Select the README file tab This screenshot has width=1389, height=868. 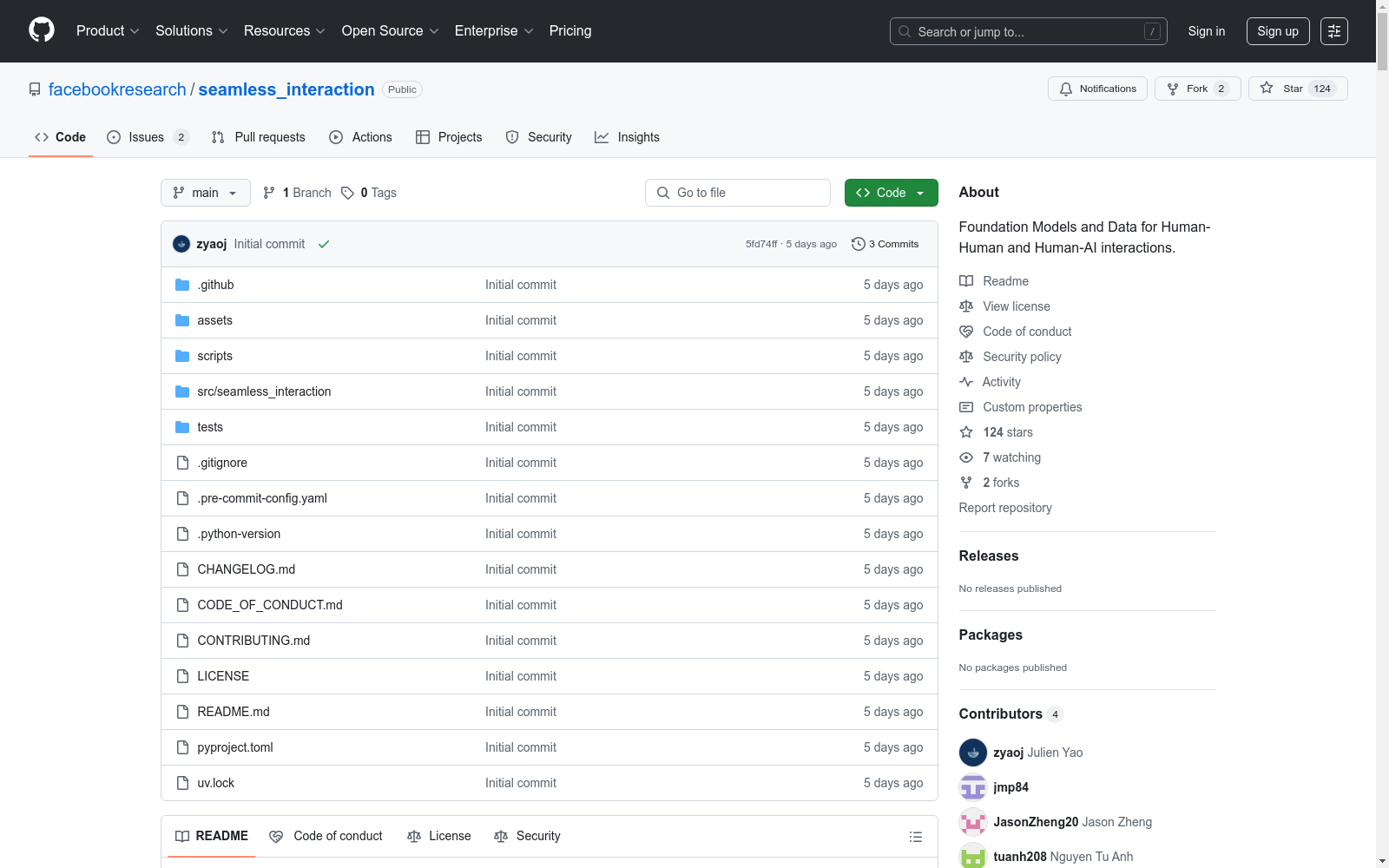pyautogui.click(x=212, y=836)
